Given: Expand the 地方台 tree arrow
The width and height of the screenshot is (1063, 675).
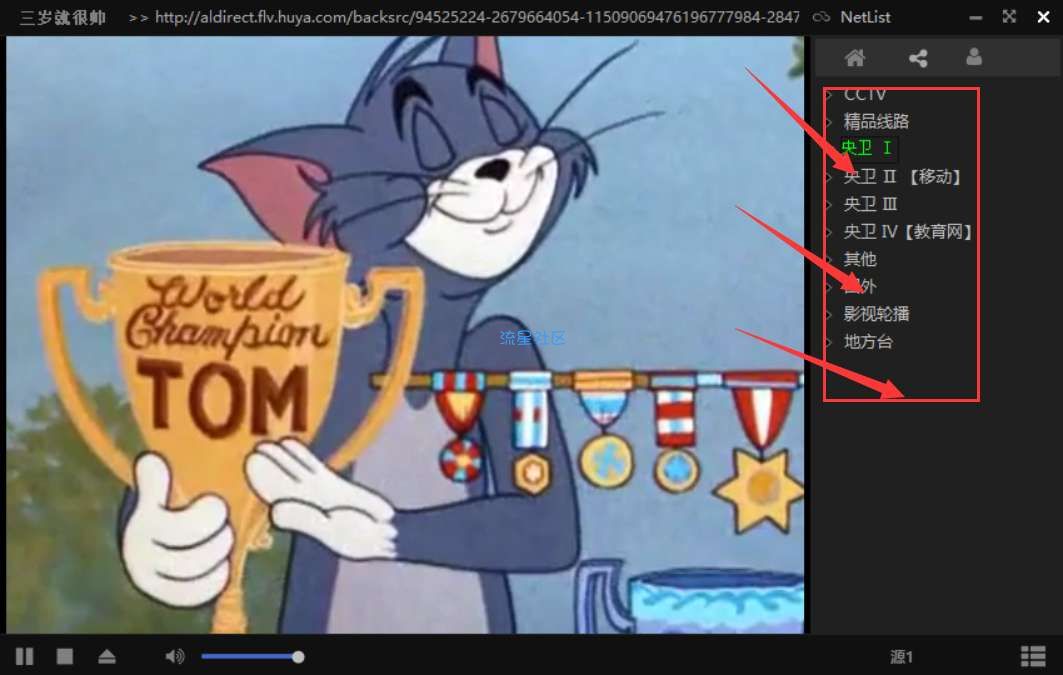Looking at the screenshot, I should [829, 342].
